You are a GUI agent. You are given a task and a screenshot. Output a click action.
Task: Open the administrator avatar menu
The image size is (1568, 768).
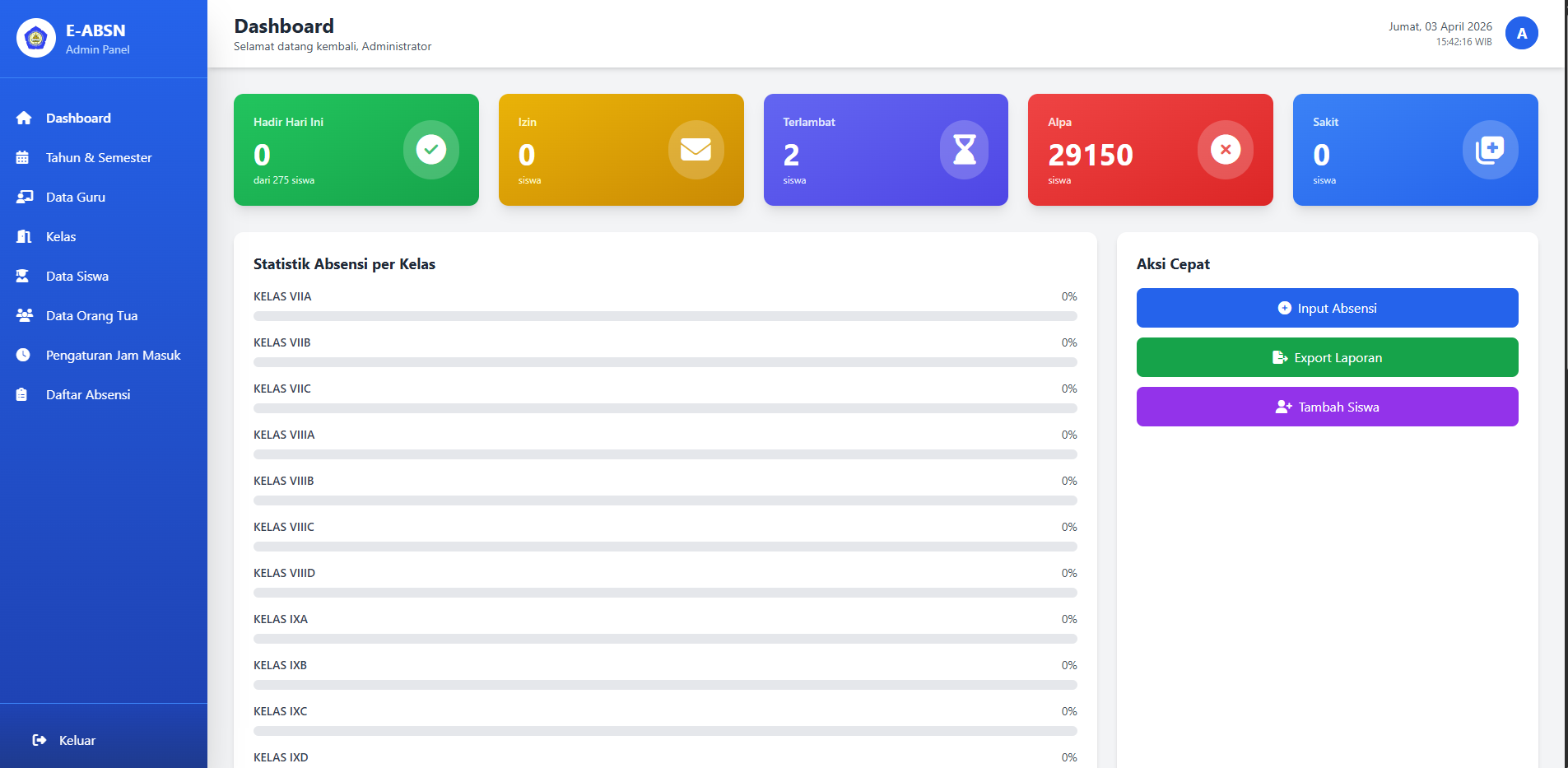pyautogui.click(x=1521, y=34)
